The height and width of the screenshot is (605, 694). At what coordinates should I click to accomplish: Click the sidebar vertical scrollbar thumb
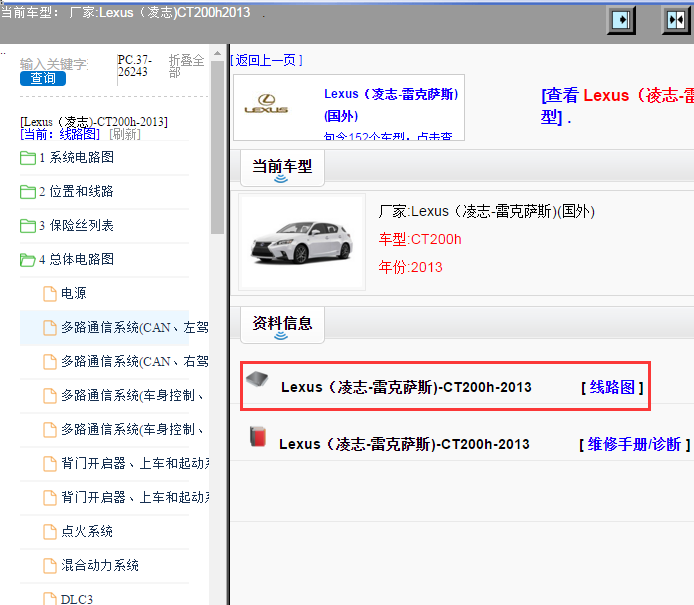coord(217,147)
